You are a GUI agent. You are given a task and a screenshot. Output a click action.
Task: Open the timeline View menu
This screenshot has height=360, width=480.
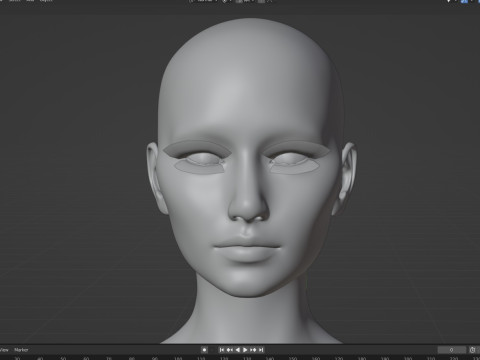click(x=4, y=350)
